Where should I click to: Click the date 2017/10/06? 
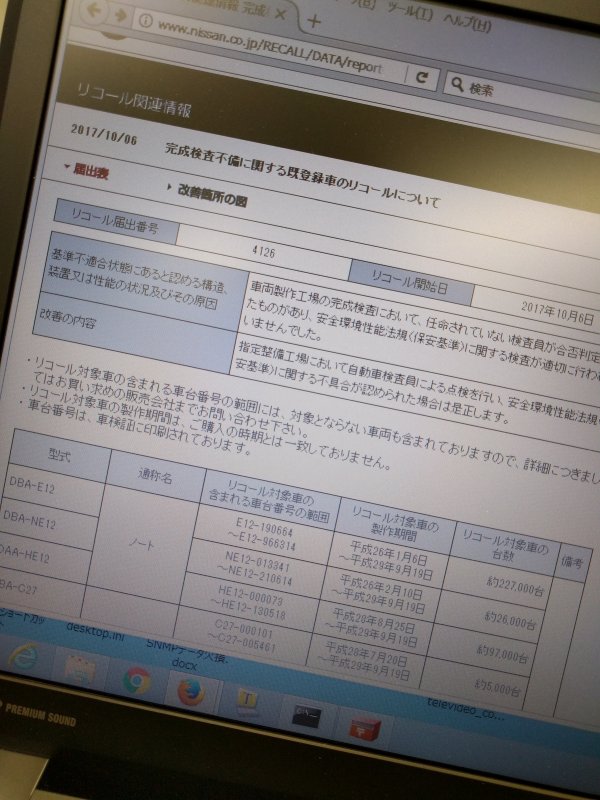[x=104, y=135]
